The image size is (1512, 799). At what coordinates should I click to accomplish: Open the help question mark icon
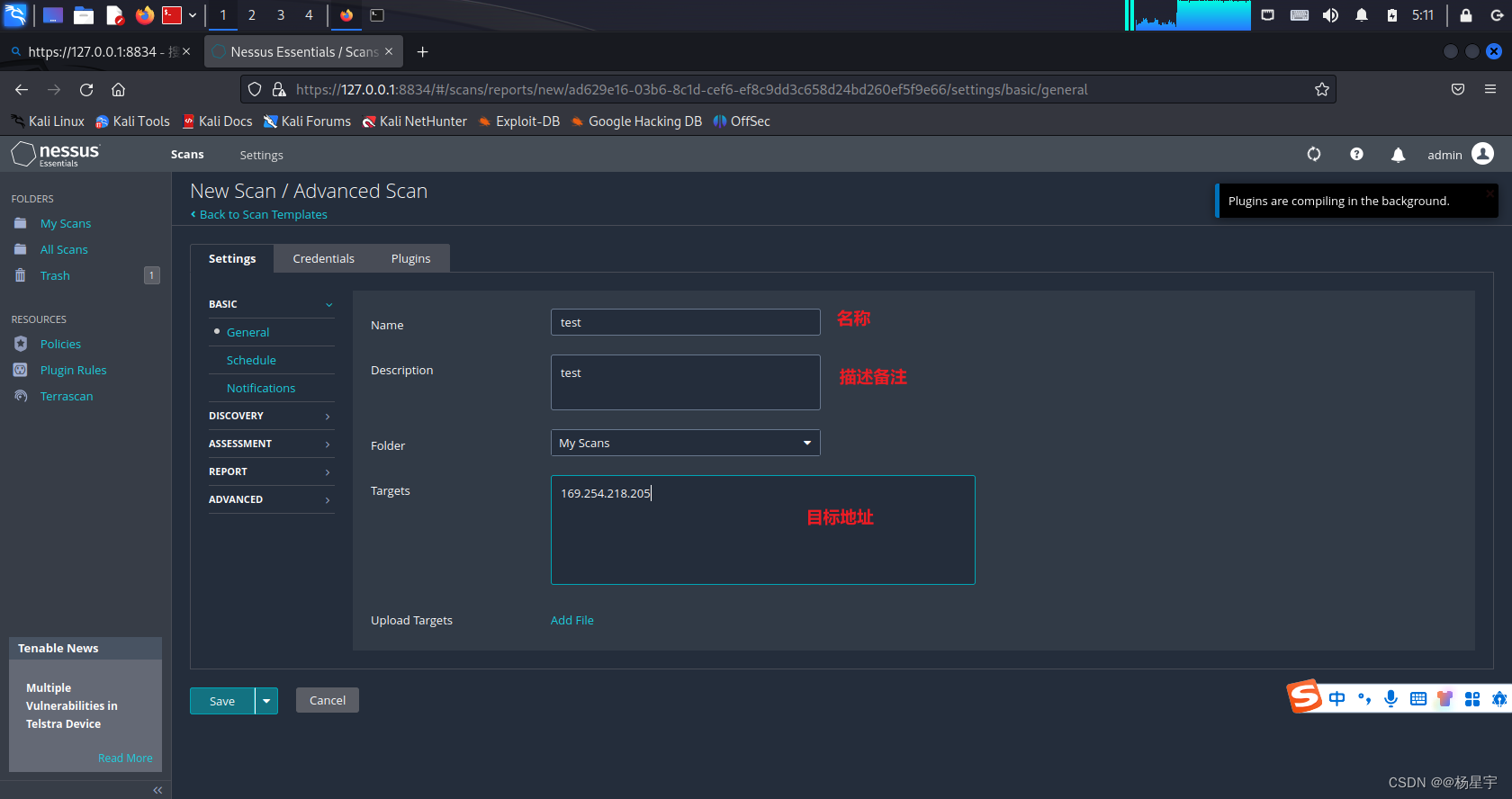click(x=1356, y=155)
